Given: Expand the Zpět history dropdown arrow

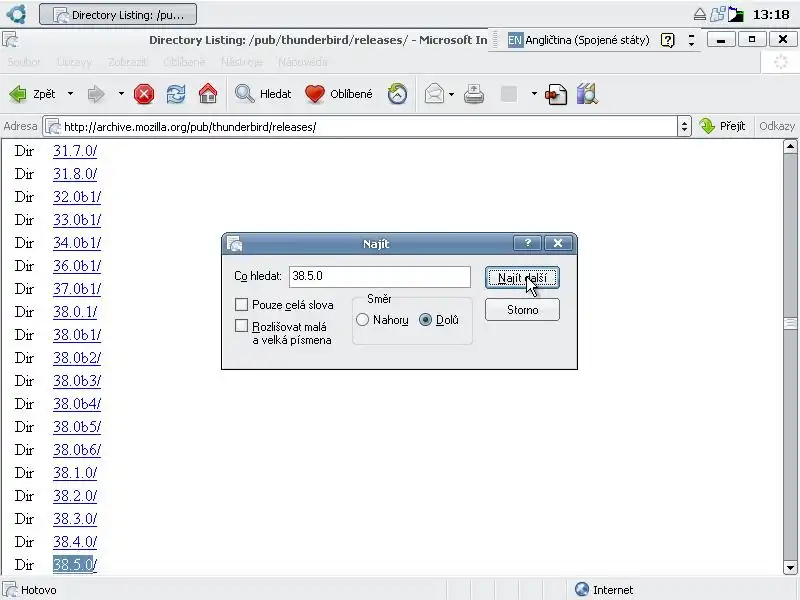Looking at the screenshot, I should (70, 94).
